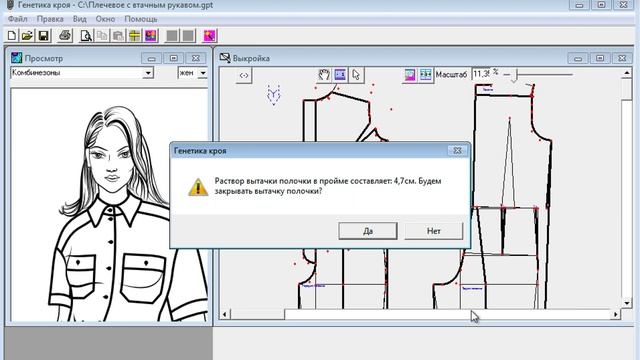
Task: Click the blue layout icon left of Масштаб
Action: pos(426,75)
